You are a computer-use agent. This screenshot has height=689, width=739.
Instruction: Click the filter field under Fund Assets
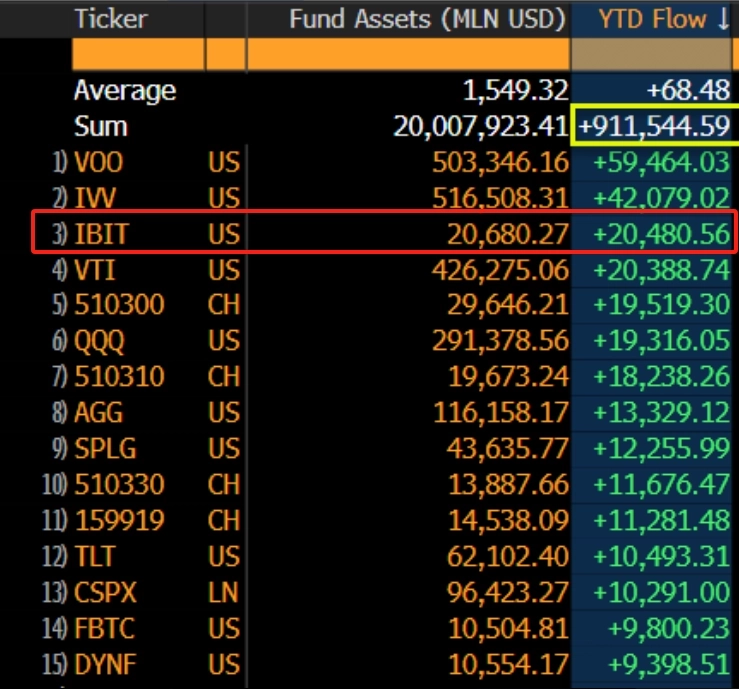coord(407,54)
